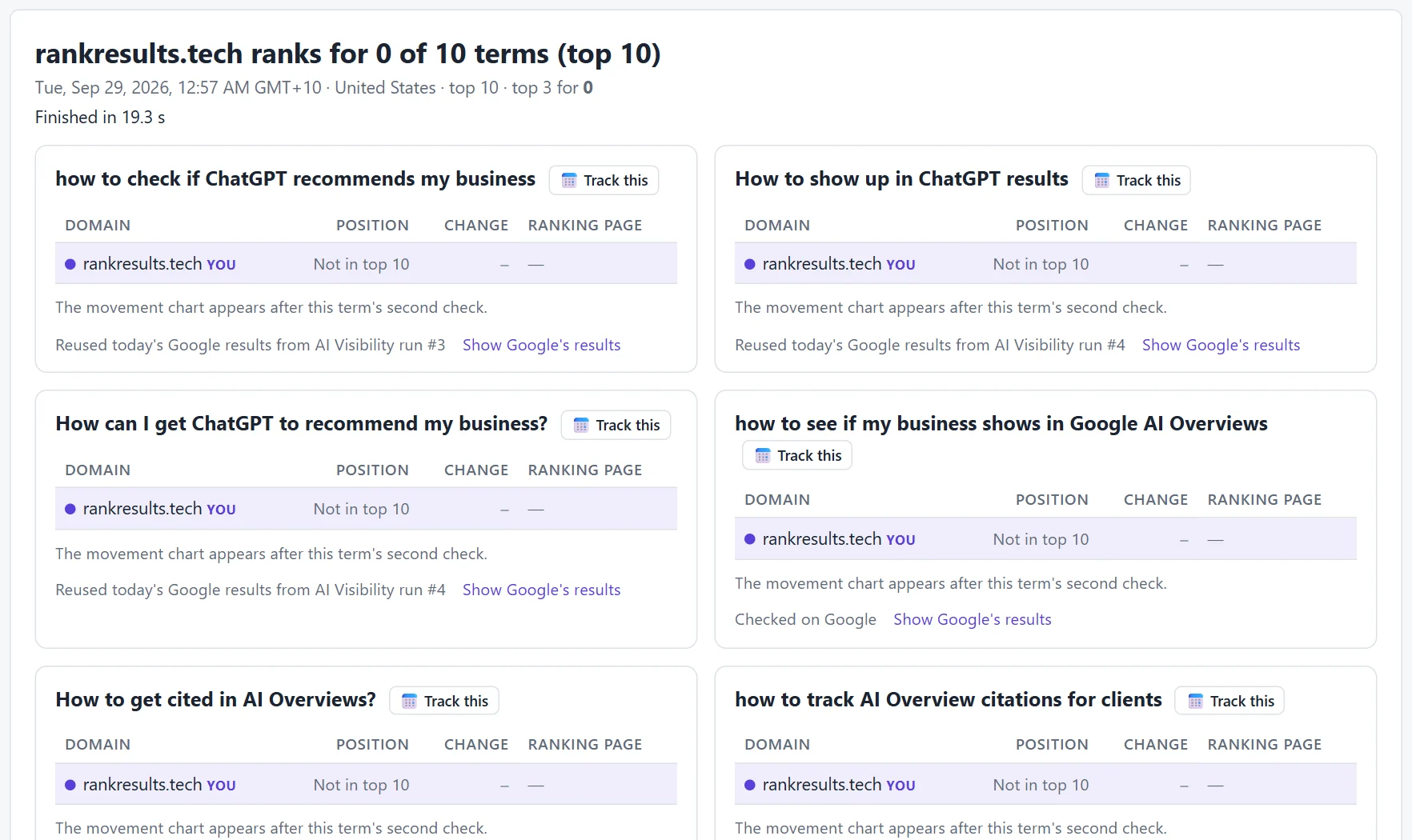The width and height of the screenshot is (1412, 840).
Task: Click 'Not in top 10' in 'Google AI Overviews' card
Action: click(1041, 539)
